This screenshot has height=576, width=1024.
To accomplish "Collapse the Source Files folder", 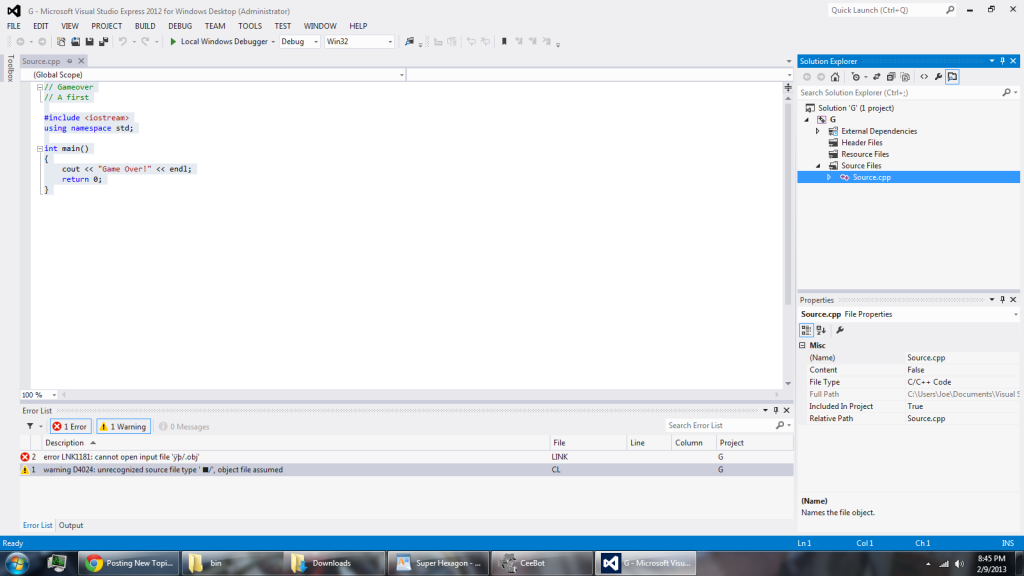I will pyautogui.click(x=818, y=166).
